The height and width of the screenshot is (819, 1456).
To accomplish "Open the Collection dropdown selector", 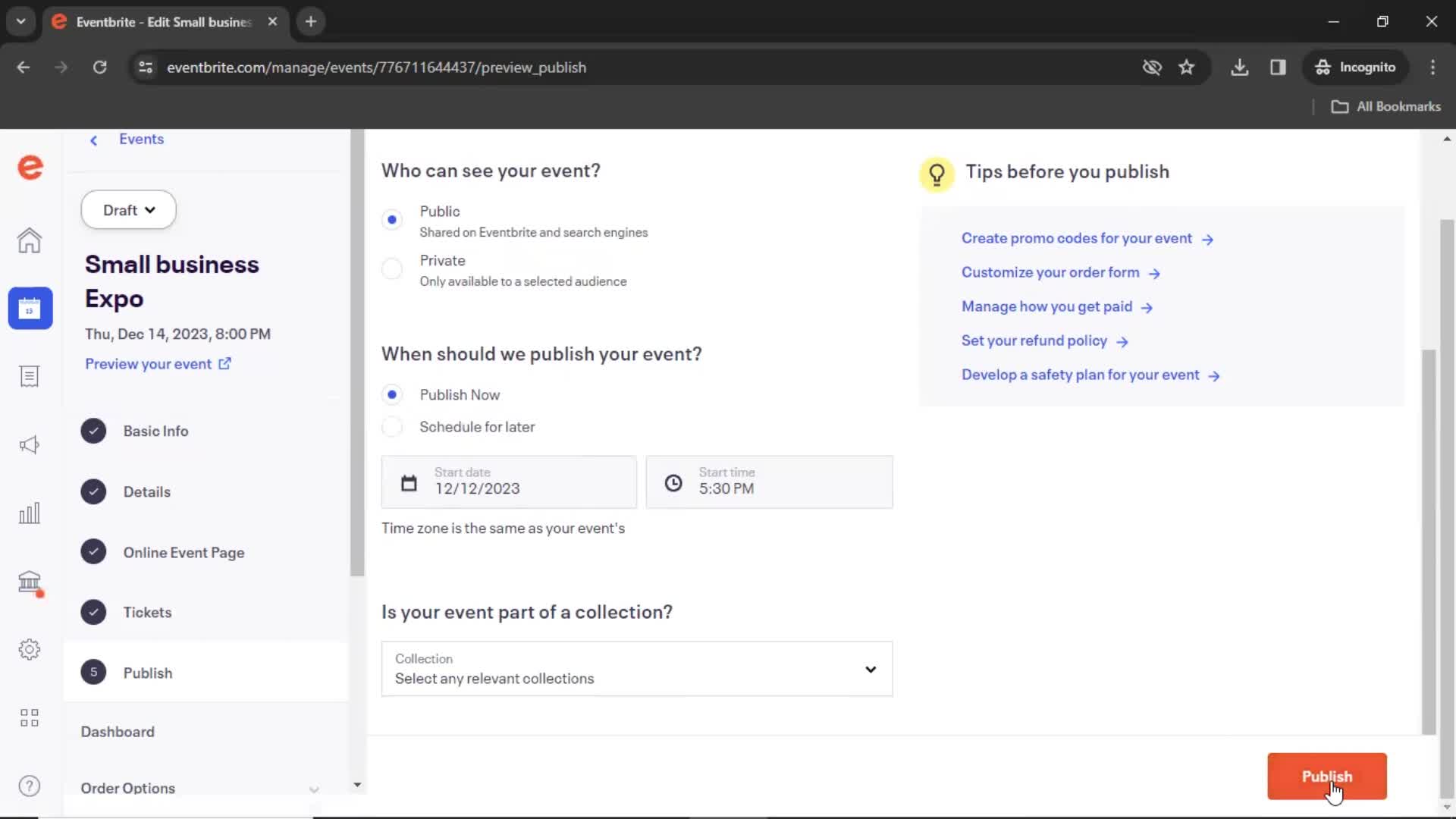I will (x=636, y=668).
